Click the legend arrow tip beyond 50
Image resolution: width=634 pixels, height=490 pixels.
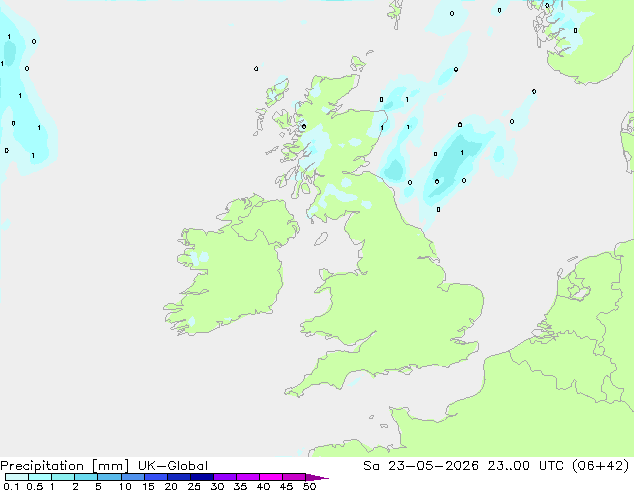[x=317, y=477]
